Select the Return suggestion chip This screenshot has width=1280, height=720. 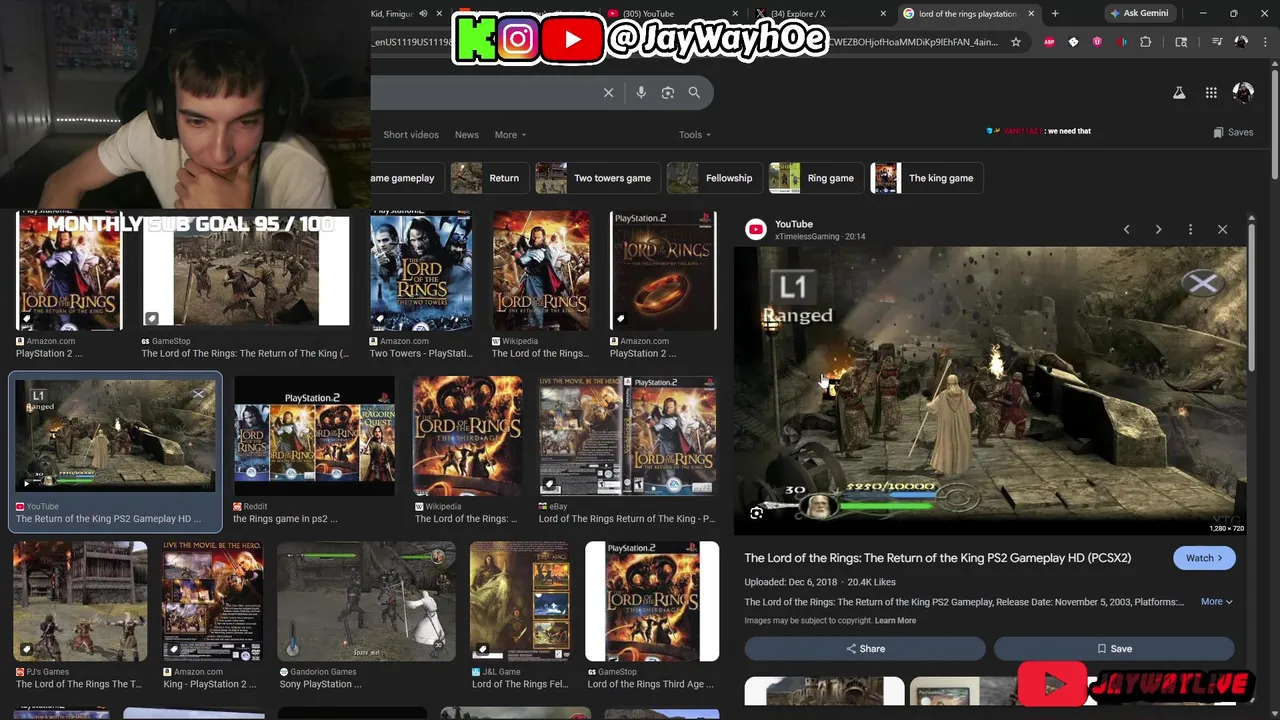[490, 178]
